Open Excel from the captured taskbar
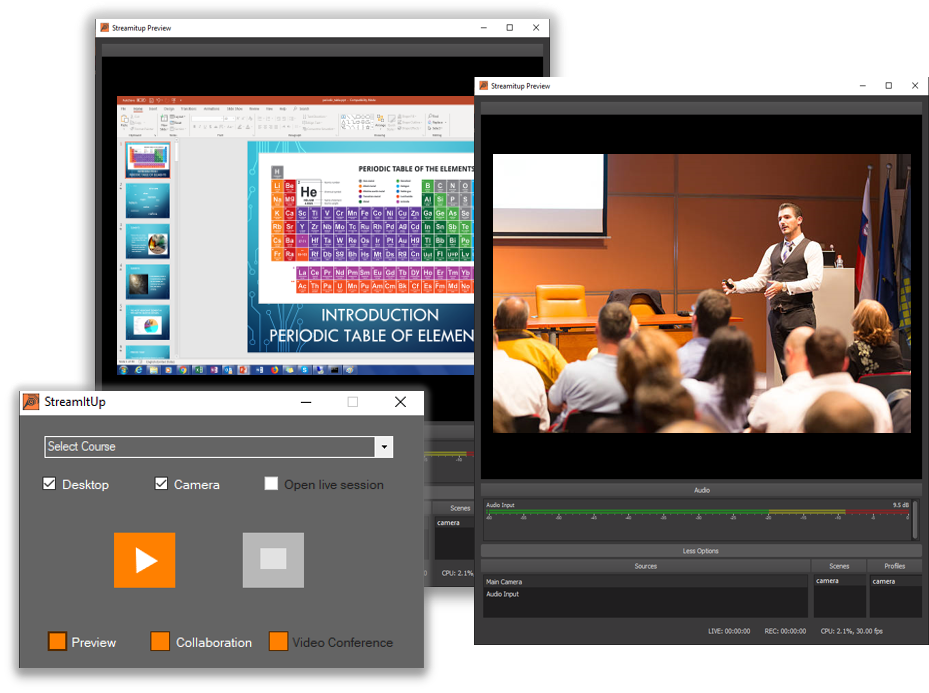The height and width of the screenshot is (693, 929). (198, 370)
